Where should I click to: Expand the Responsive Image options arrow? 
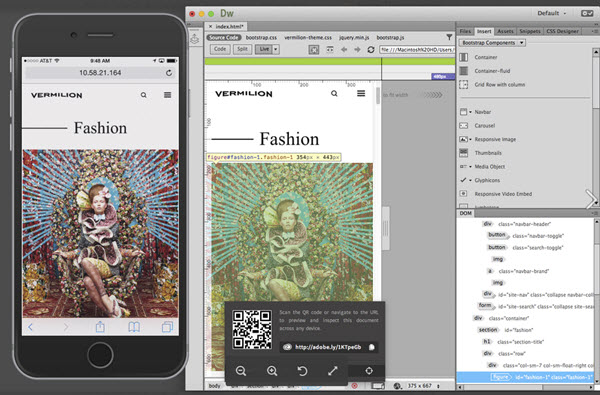tap(470, 139)
